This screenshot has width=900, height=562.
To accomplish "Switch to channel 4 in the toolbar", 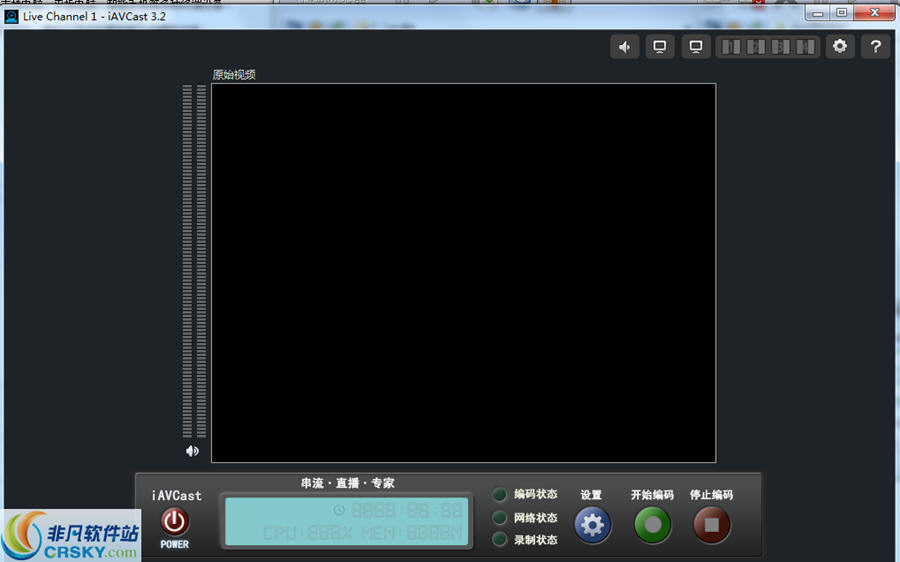I will (x=805, y=46).
